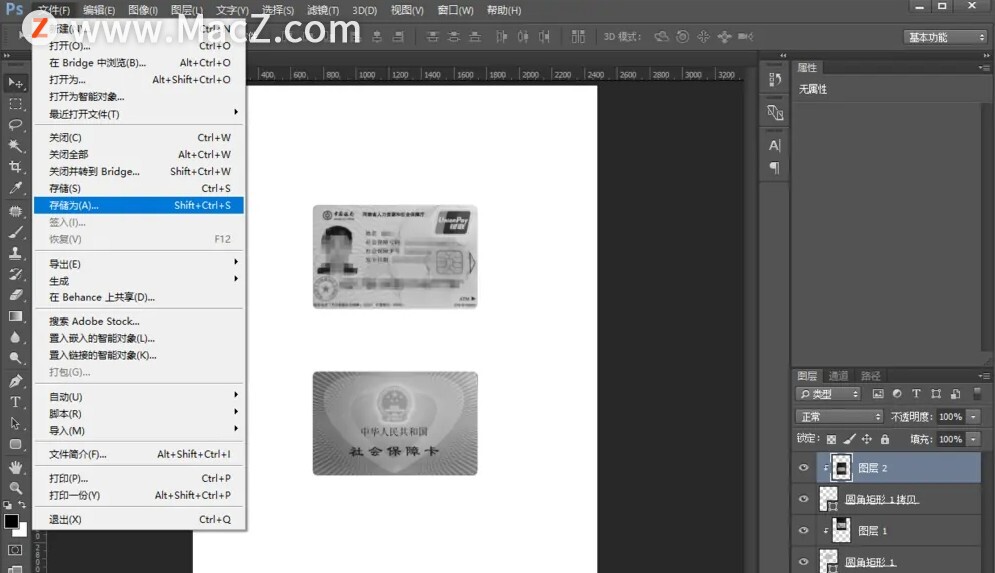995x573 pixels.
Task: Activate the Zoom tool
Action: [15, 488]
